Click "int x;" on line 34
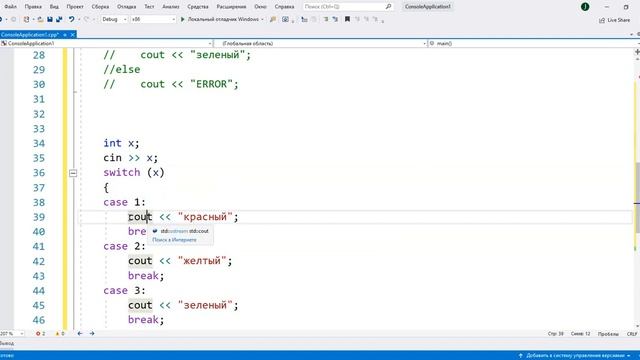Screen dimensions: 640x360 point(121,143)
